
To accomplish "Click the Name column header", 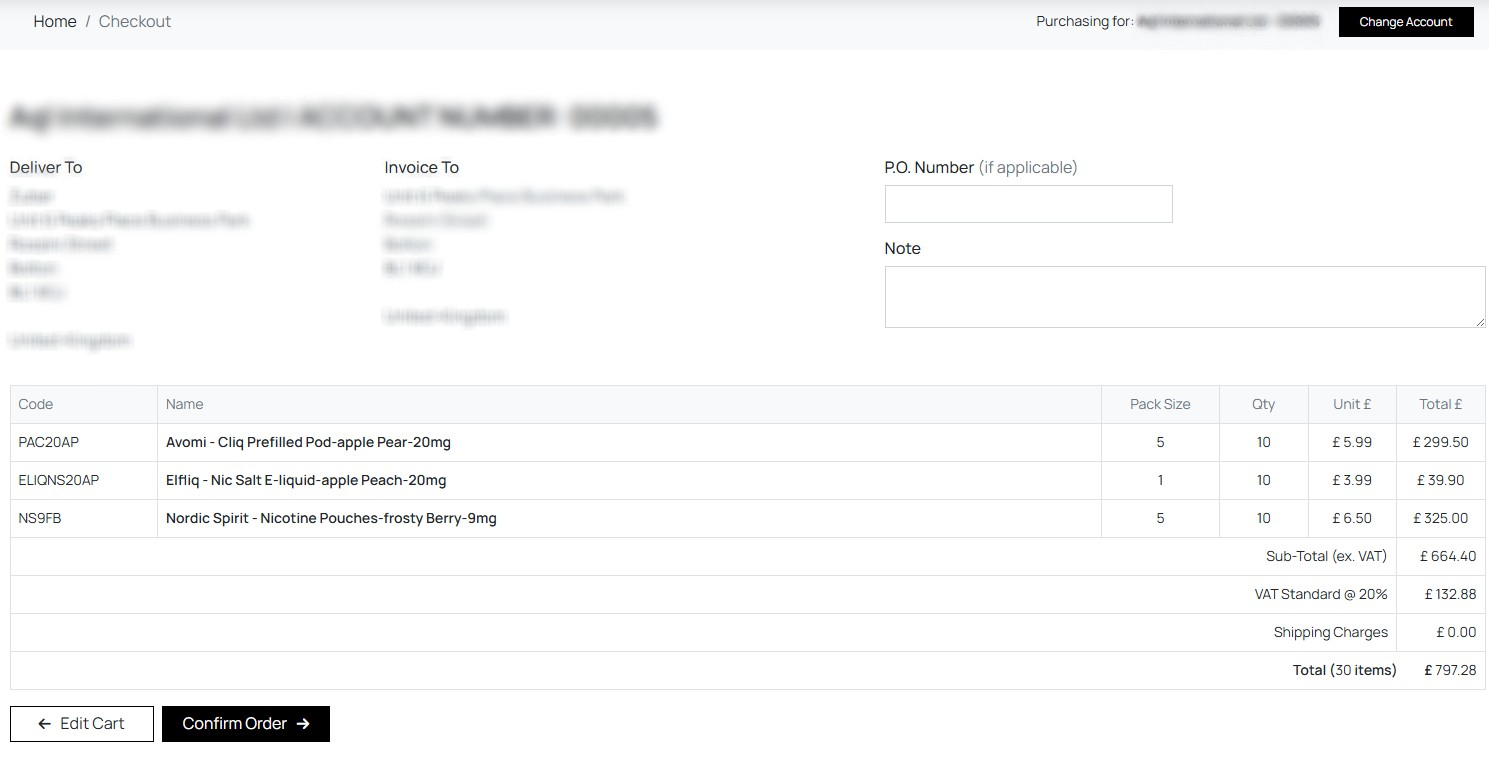I will 185,404.
